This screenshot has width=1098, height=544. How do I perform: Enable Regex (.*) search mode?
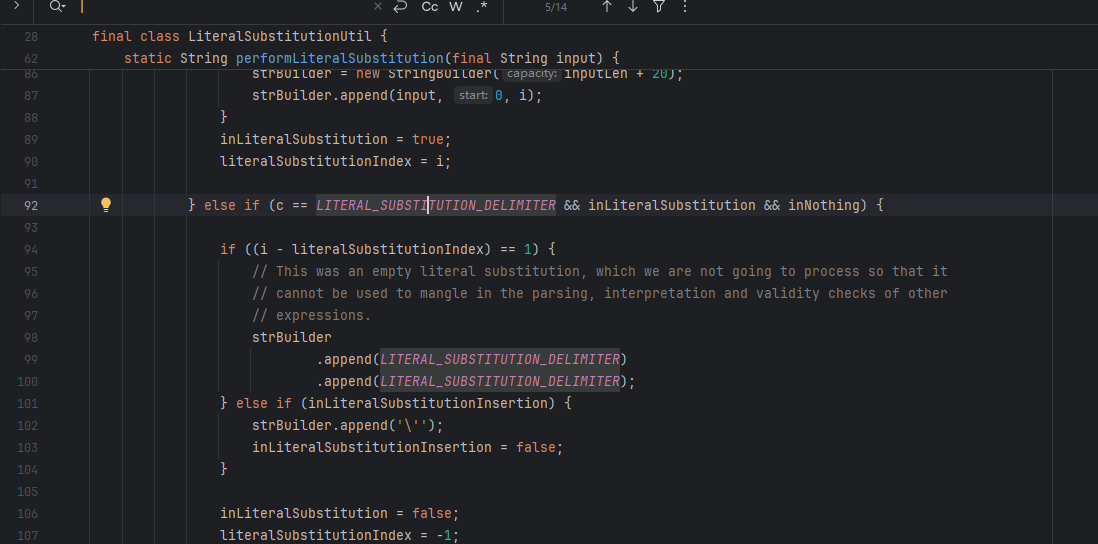[482, 6]
